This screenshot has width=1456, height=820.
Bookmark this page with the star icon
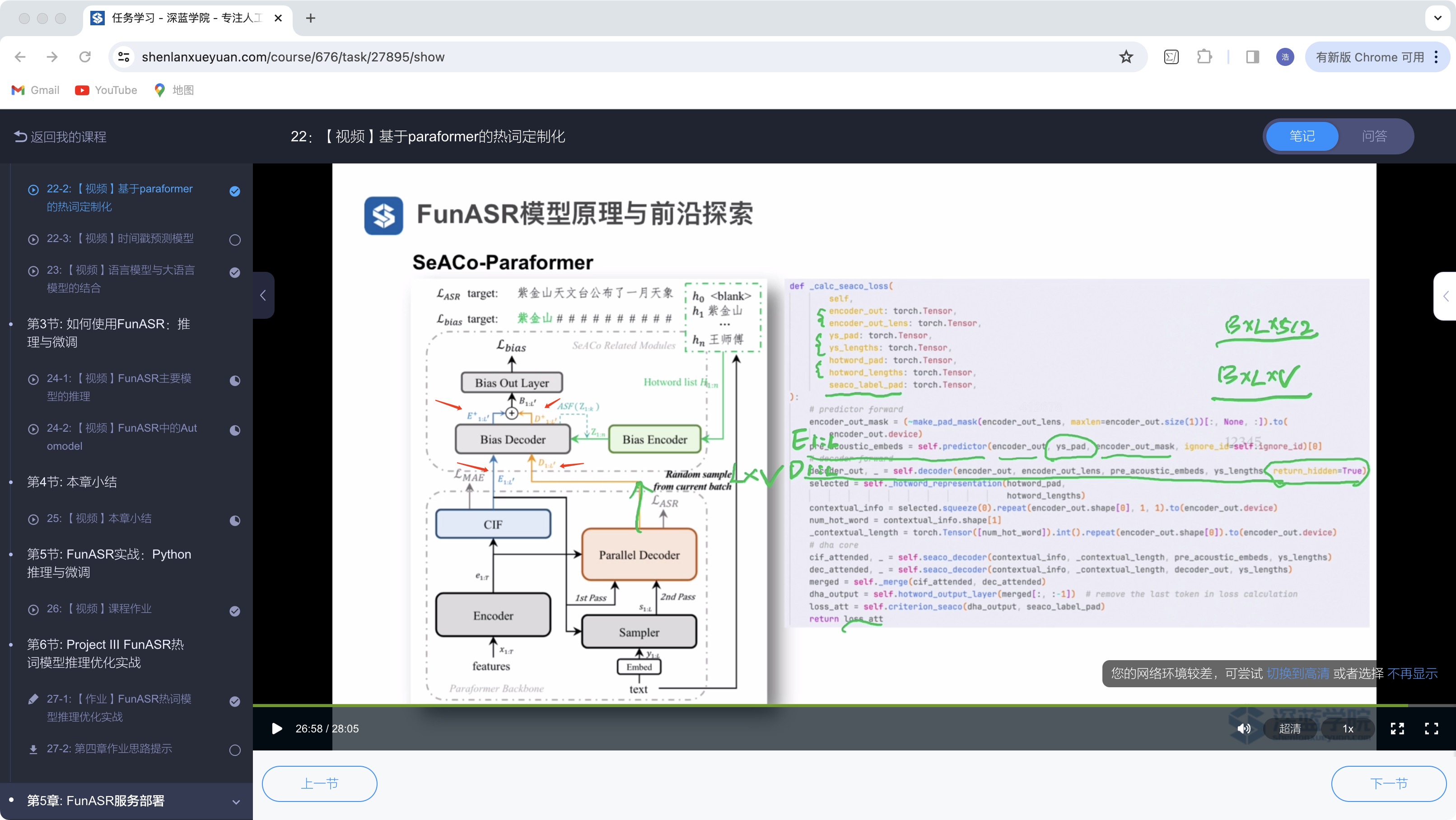pos(1126,57)
